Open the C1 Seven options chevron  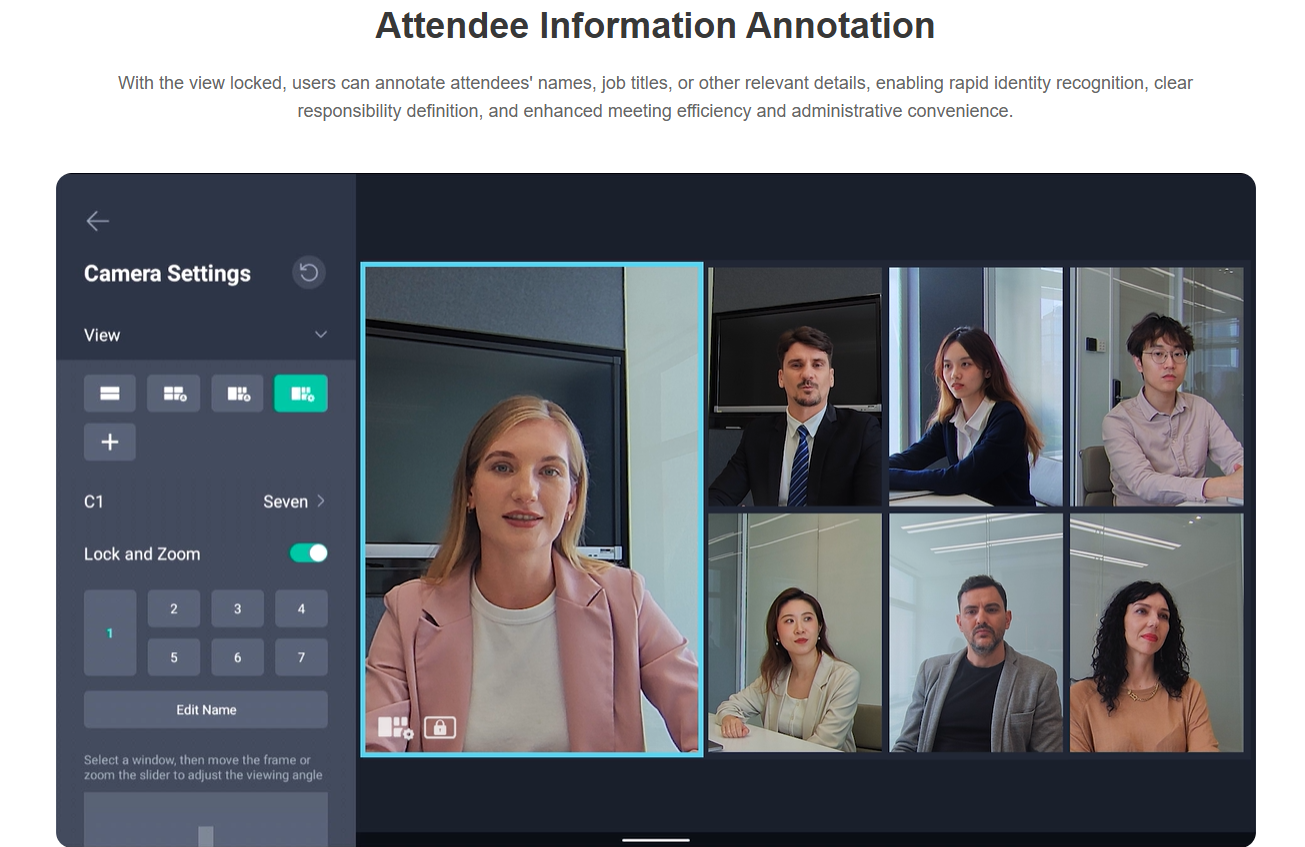click(x=321, y=501)
